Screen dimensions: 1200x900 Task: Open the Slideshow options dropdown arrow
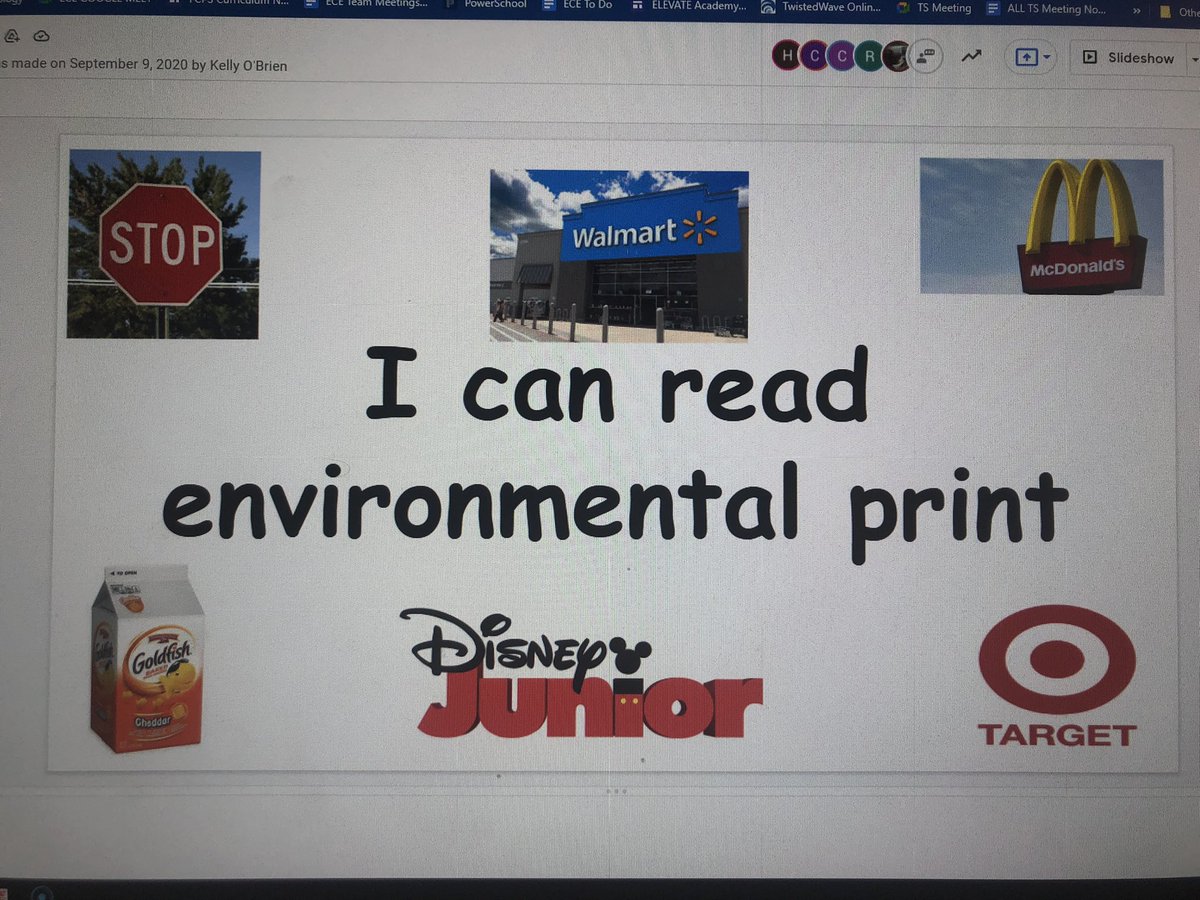click(1193, 59)
